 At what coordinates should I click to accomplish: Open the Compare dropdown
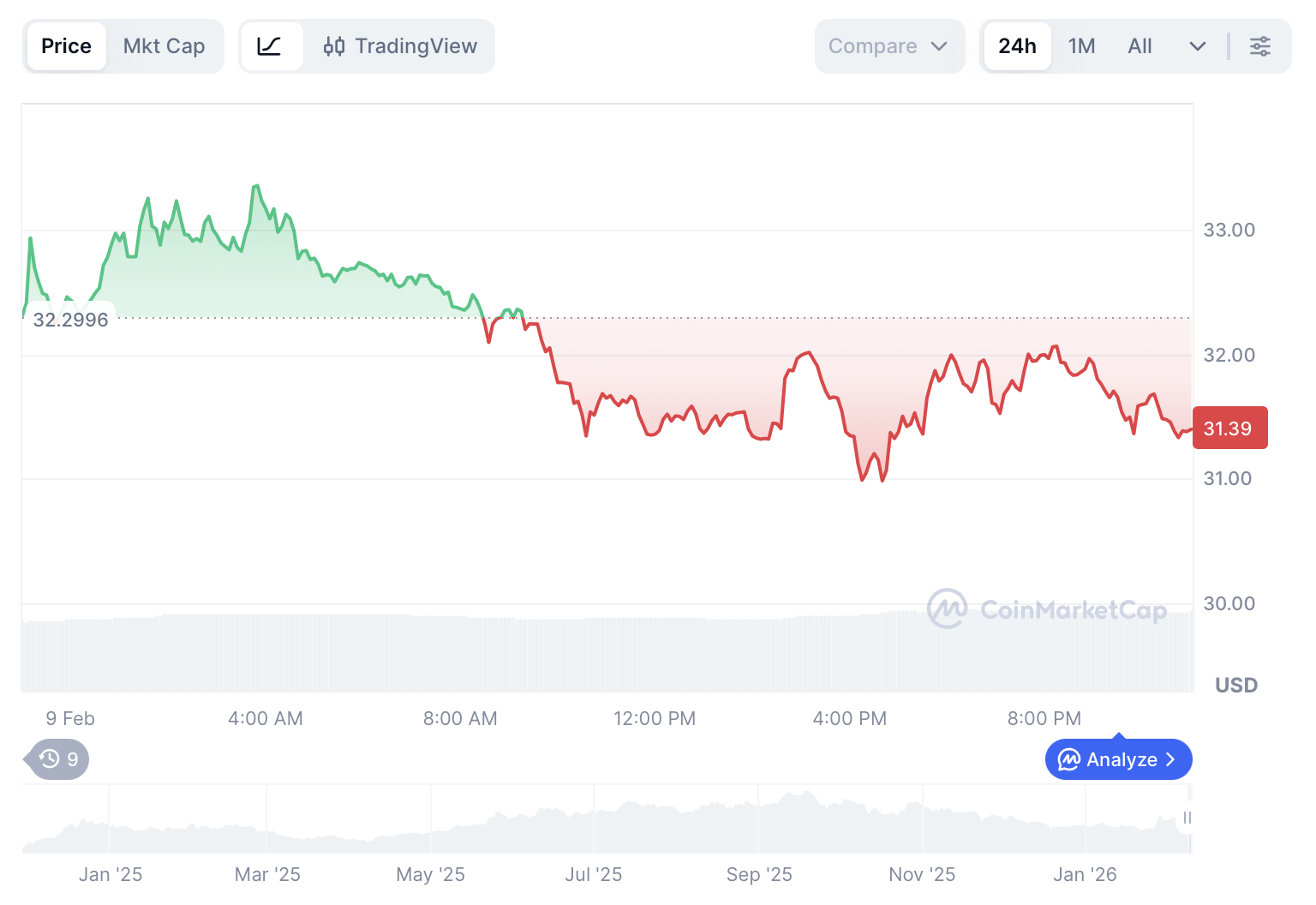tap(888, 46)
